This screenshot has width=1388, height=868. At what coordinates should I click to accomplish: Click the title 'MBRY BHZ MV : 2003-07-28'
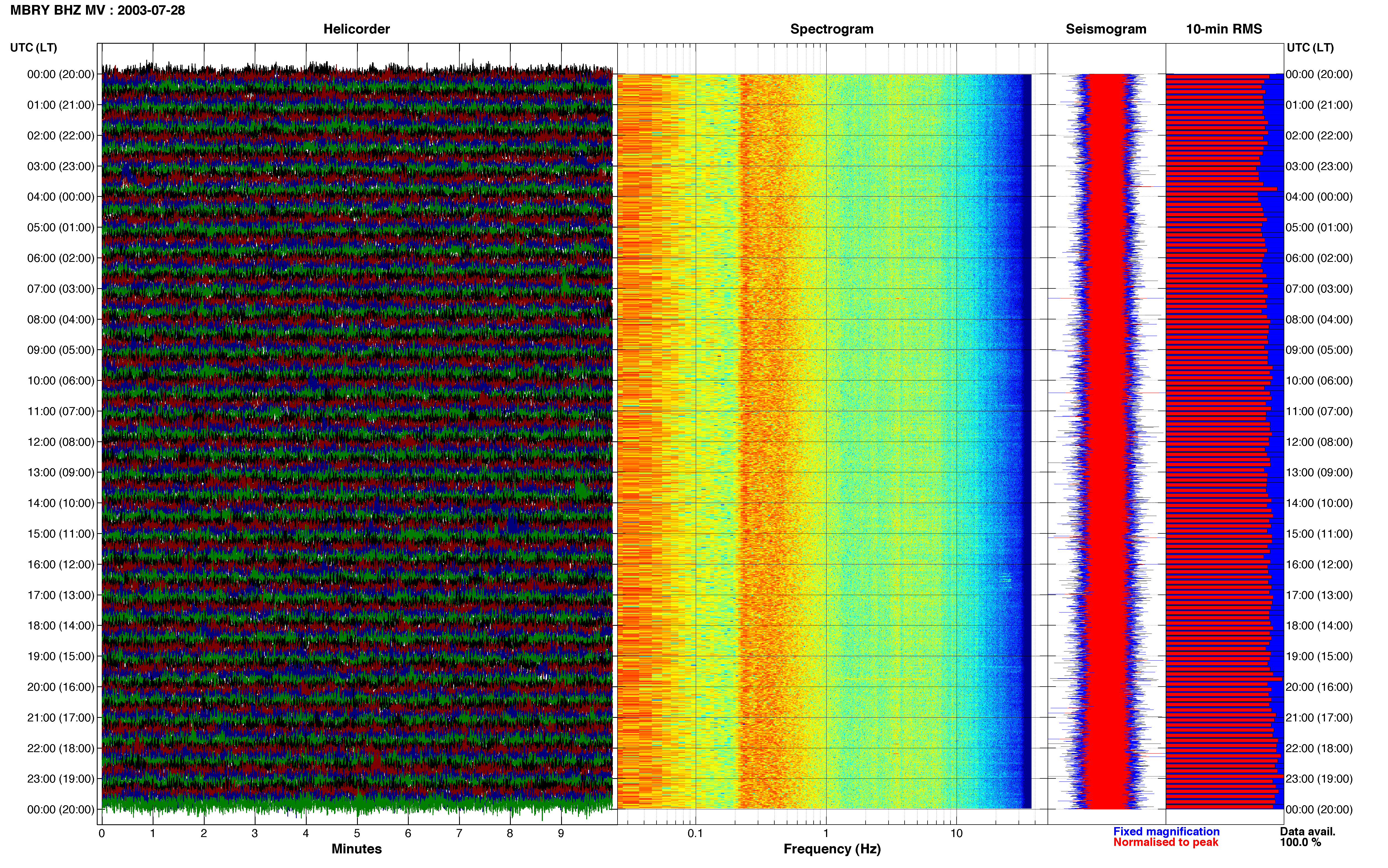[98, 10]
